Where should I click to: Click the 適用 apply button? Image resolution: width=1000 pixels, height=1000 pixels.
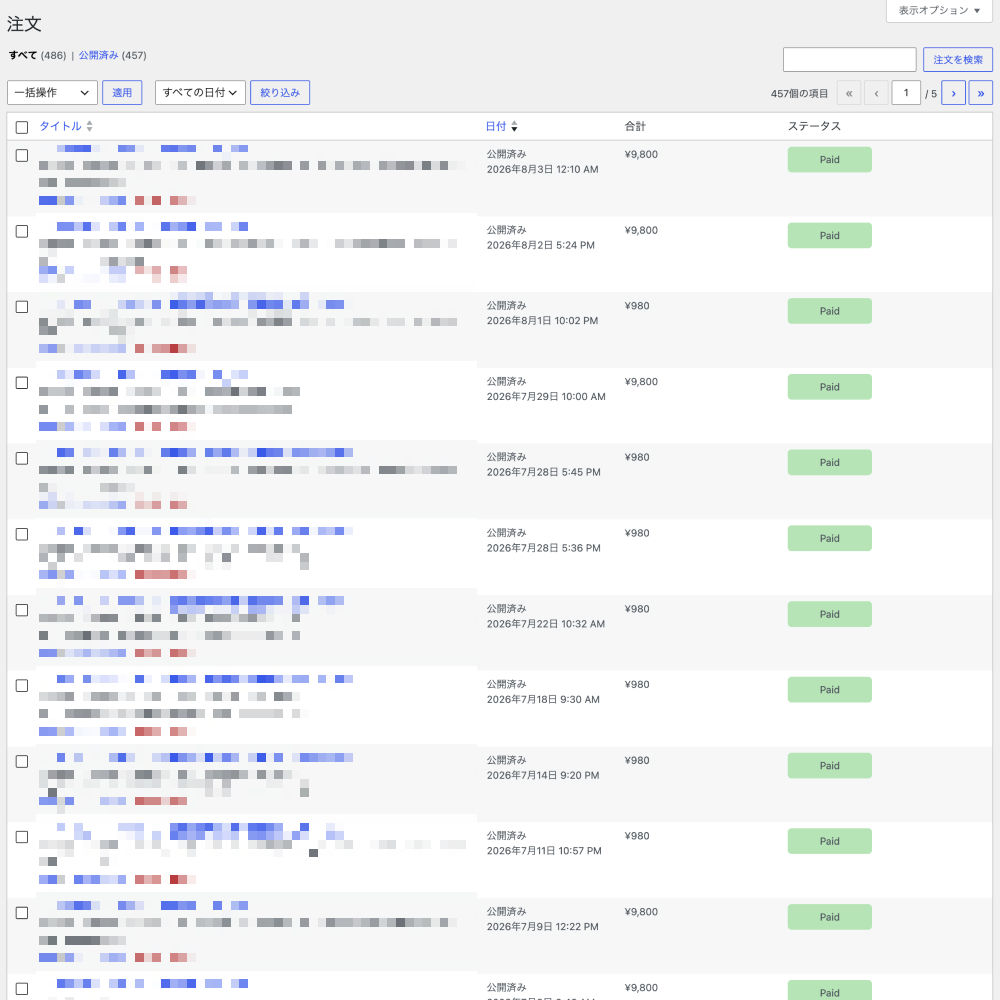pyautogui.click(x=122, y=92)
